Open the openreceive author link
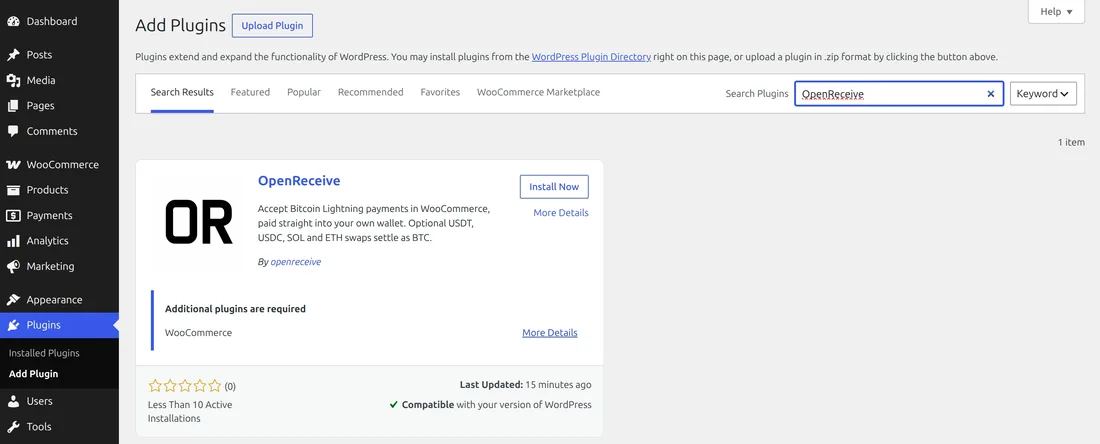Image resolution: width=1100 pixels, height=444 pixels. coord(295,262)
